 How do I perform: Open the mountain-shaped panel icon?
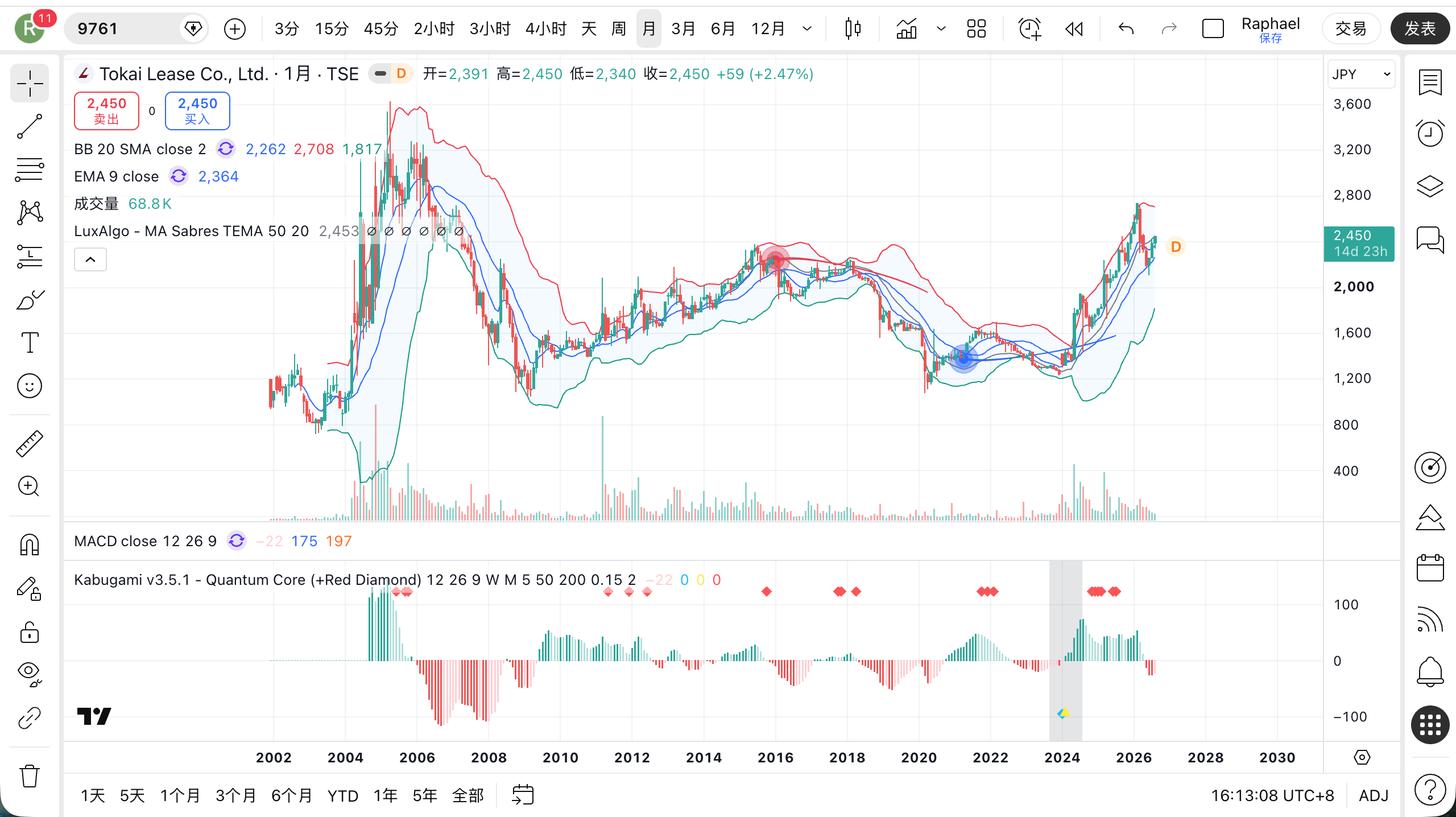pyautogui.click(x=1430, y=518)
